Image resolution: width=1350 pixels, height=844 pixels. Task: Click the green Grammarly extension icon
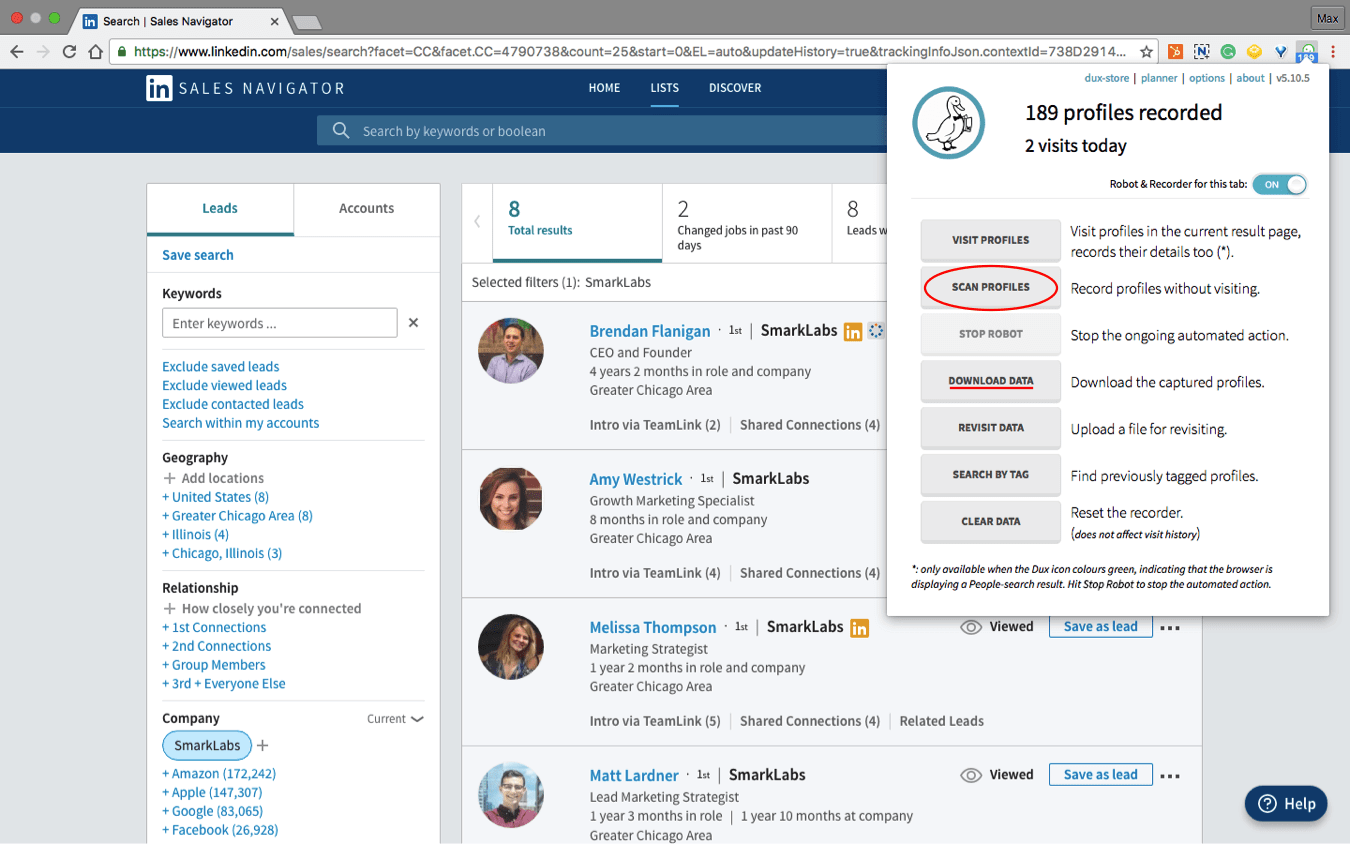click(1228, 51)
